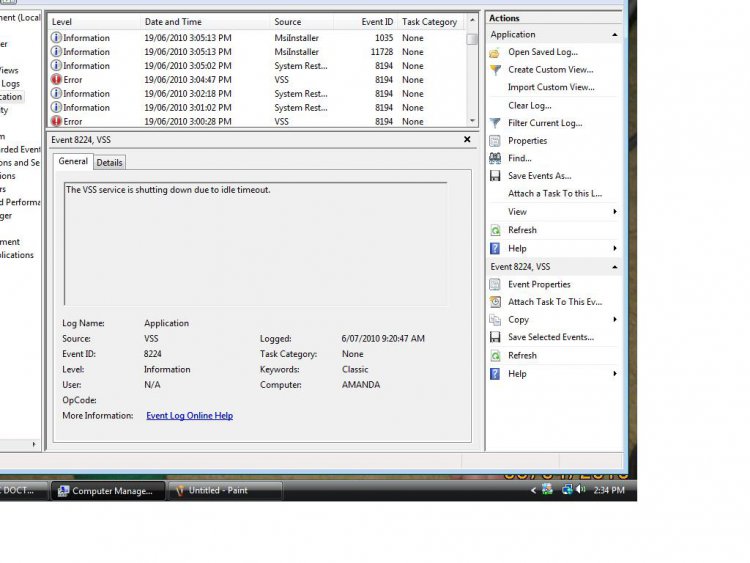Switch to the Details tab
The width and height of the screenshot is (750, 563).
(110, 163)
